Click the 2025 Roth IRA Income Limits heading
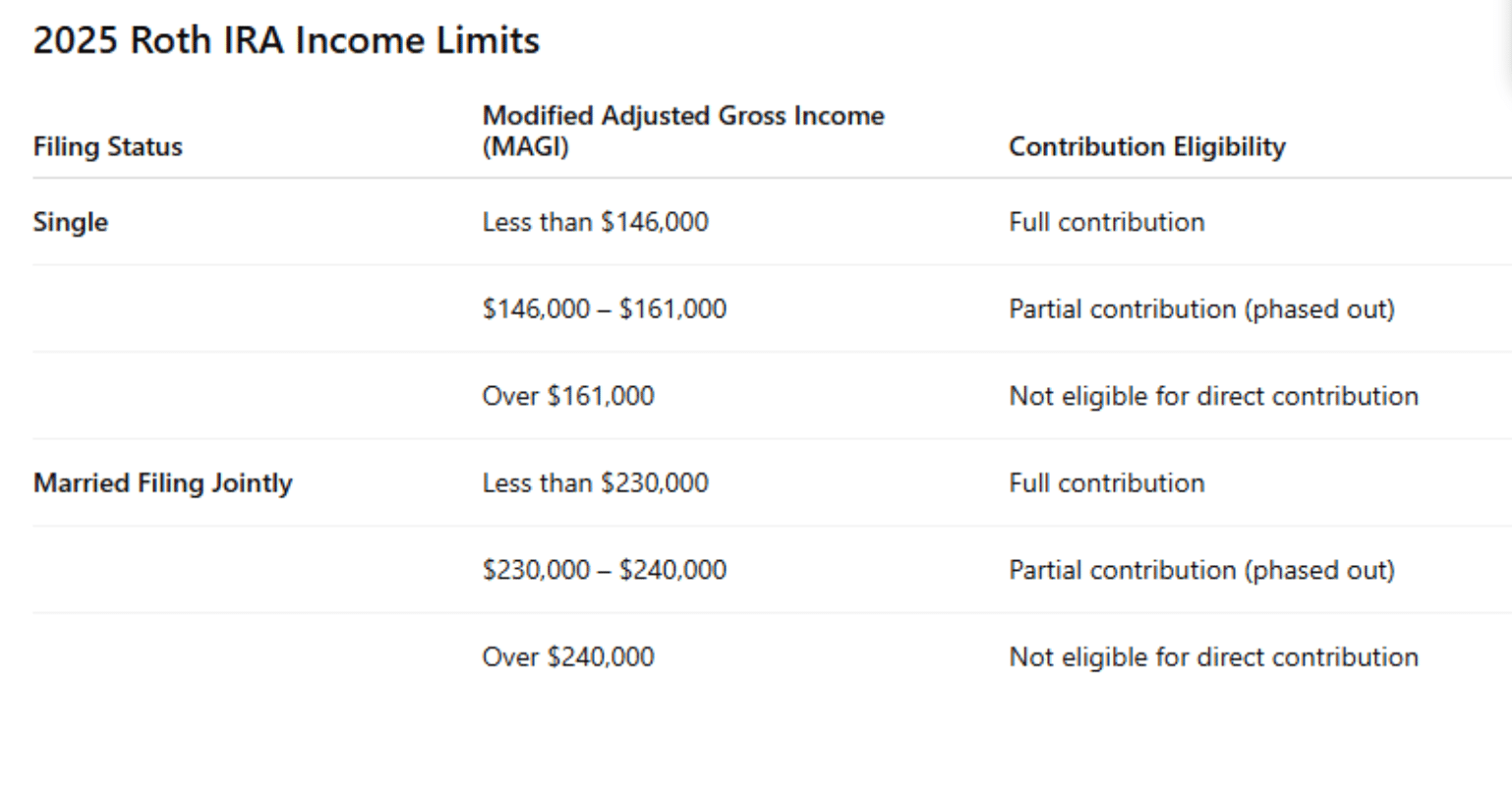 click(286, 41)
